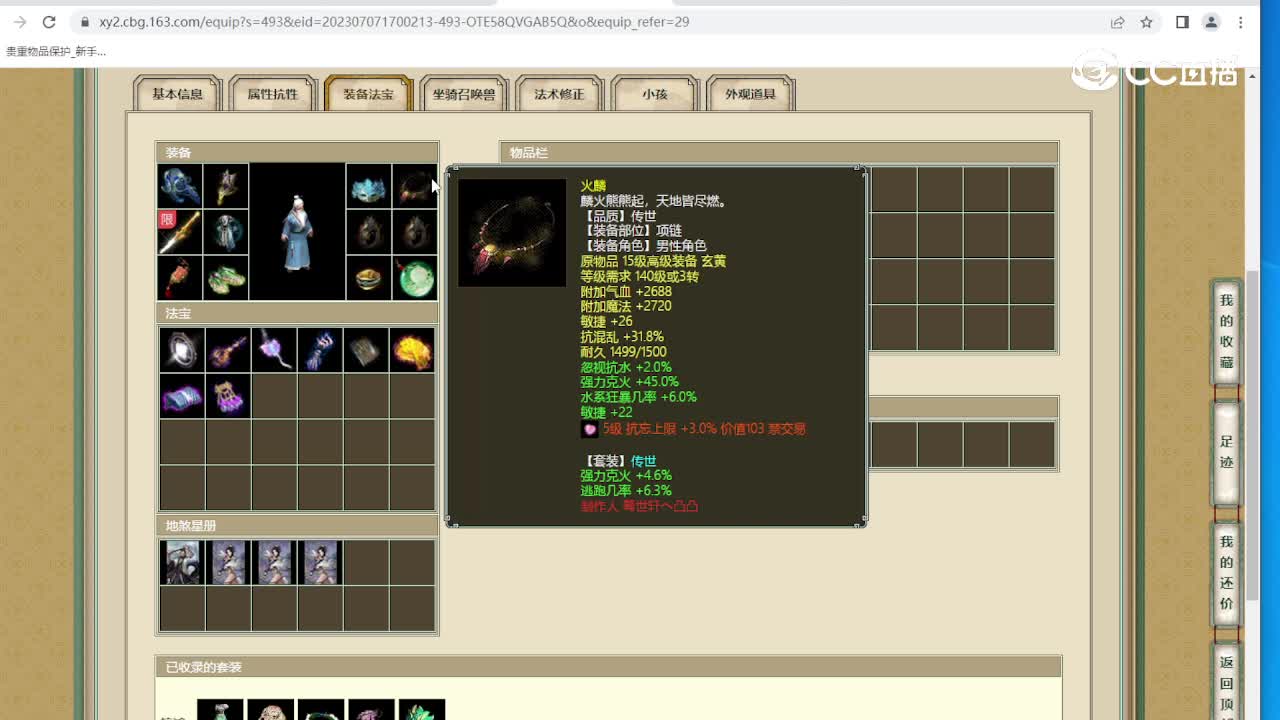Select the purple scroll treasure icon
This screenshot has height=720, width=1280.
coord(182,396)
